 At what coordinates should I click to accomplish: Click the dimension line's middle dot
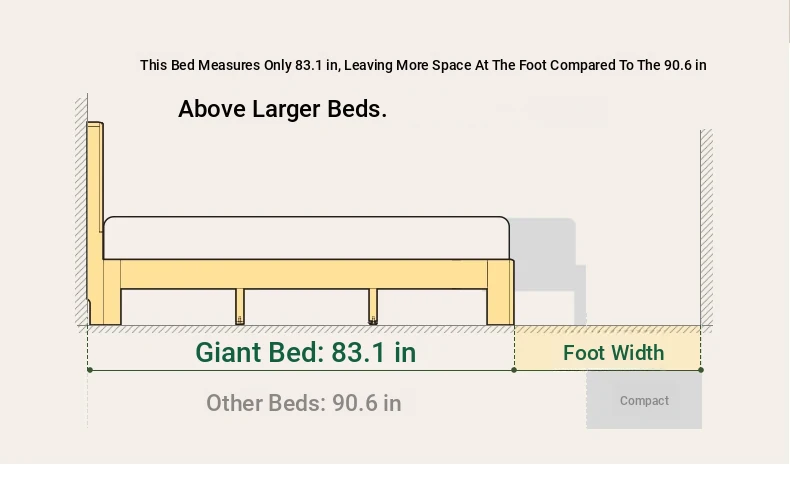[514, 370]
